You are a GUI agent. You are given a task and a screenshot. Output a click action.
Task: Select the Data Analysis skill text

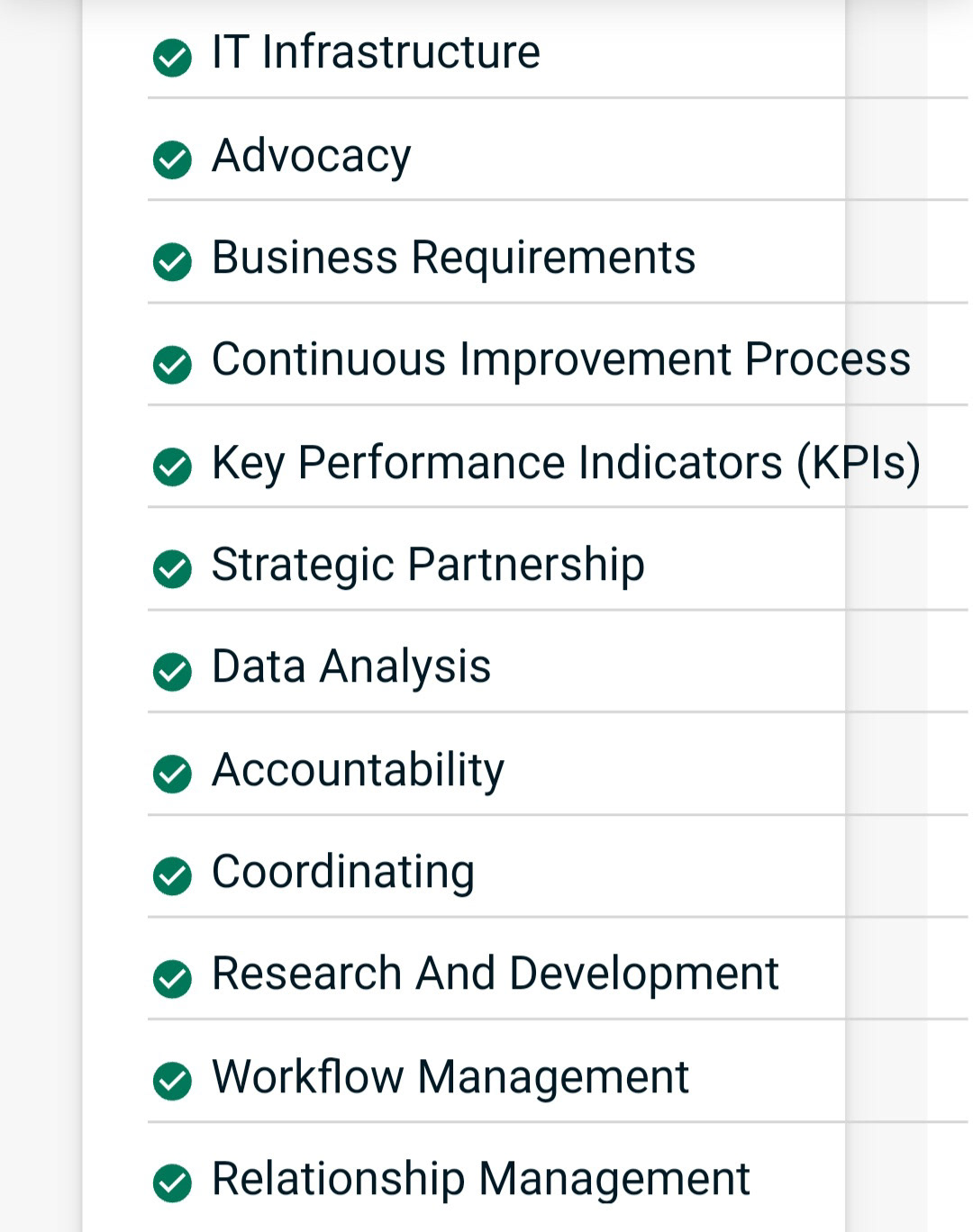click(x=351, y=666)
